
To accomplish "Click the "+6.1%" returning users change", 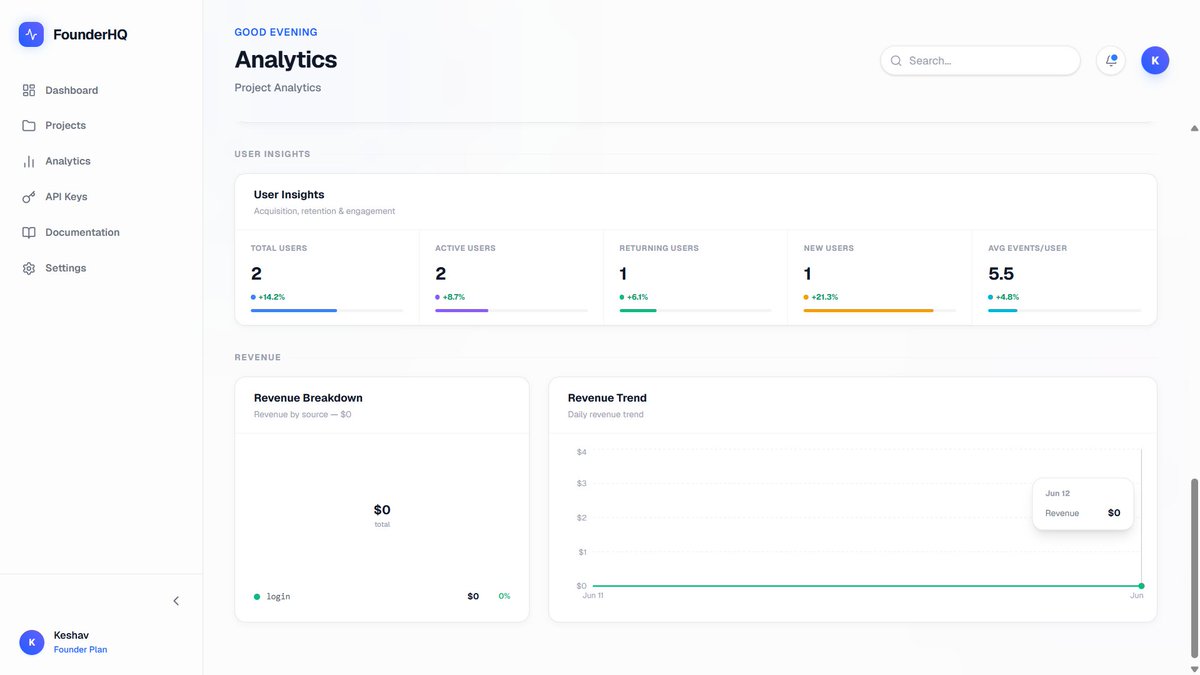I will [x=638, y=297].
